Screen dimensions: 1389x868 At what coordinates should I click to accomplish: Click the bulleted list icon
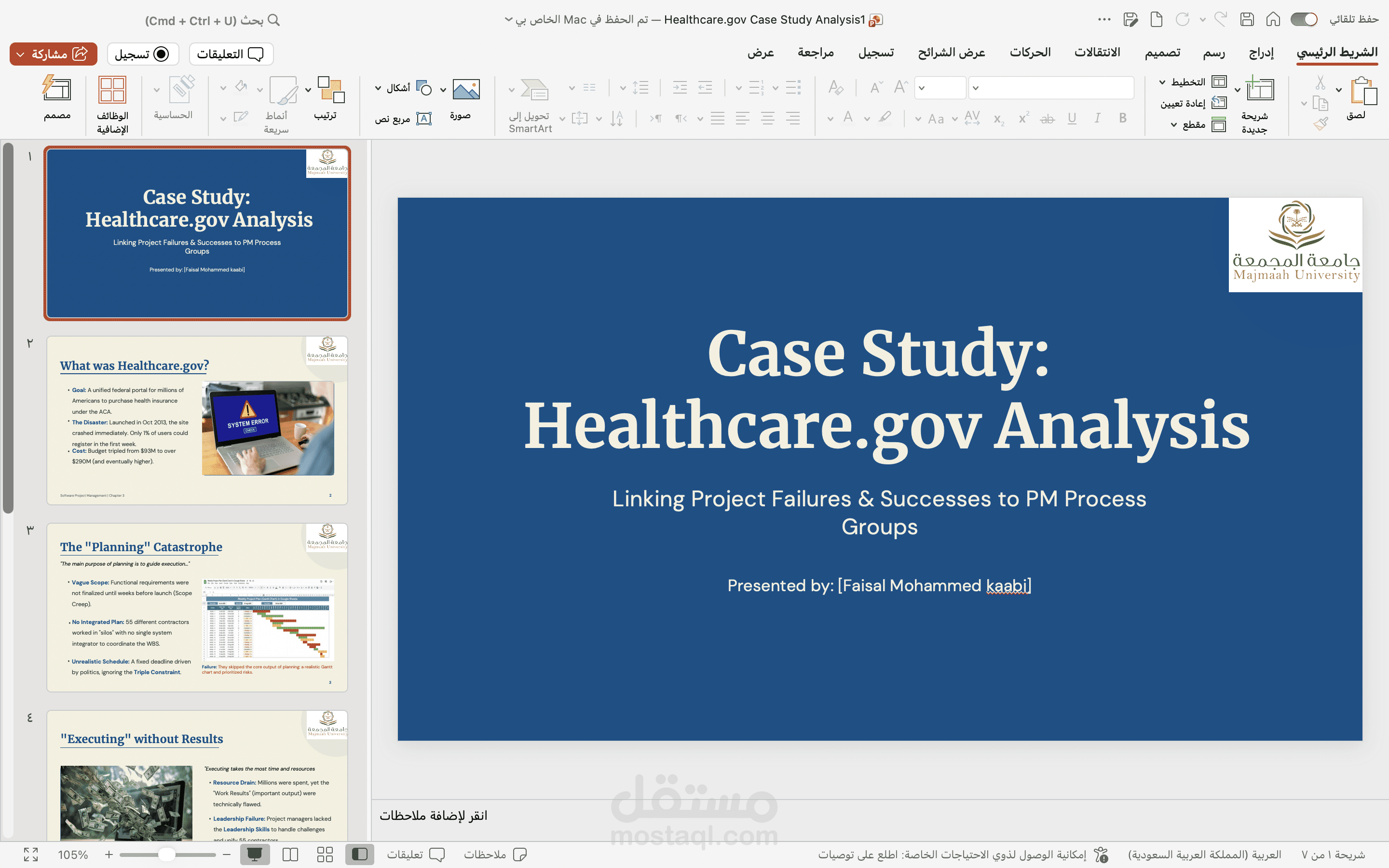[x=793, y=87]
